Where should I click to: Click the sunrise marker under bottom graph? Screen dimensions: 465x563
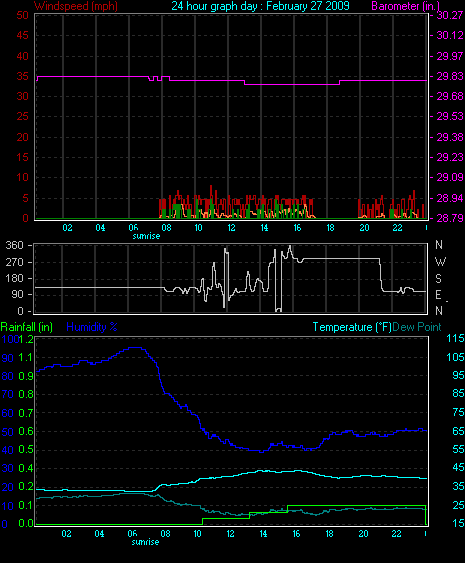145,542
